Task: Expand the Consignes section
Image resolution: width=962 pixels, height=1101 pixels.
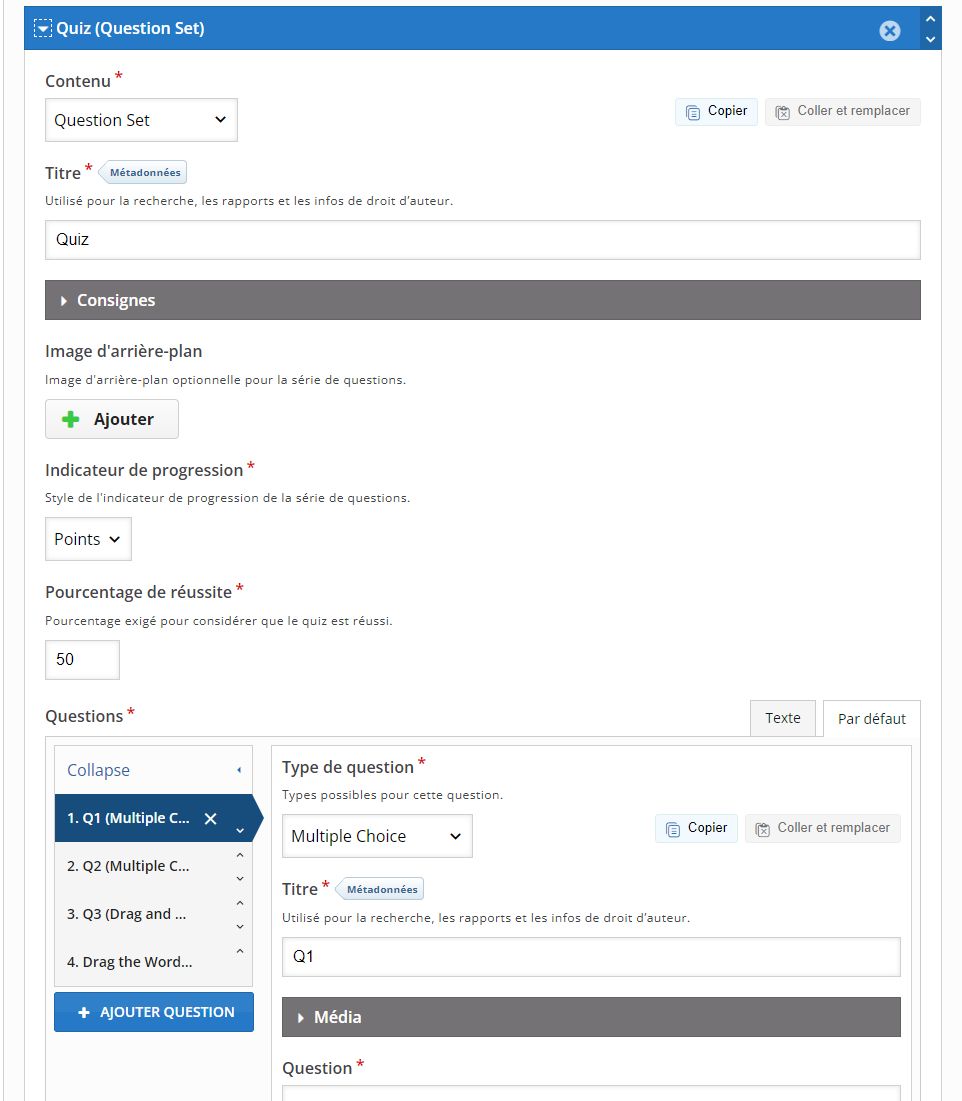Action: pyautogui.click(x=482, y=300)
